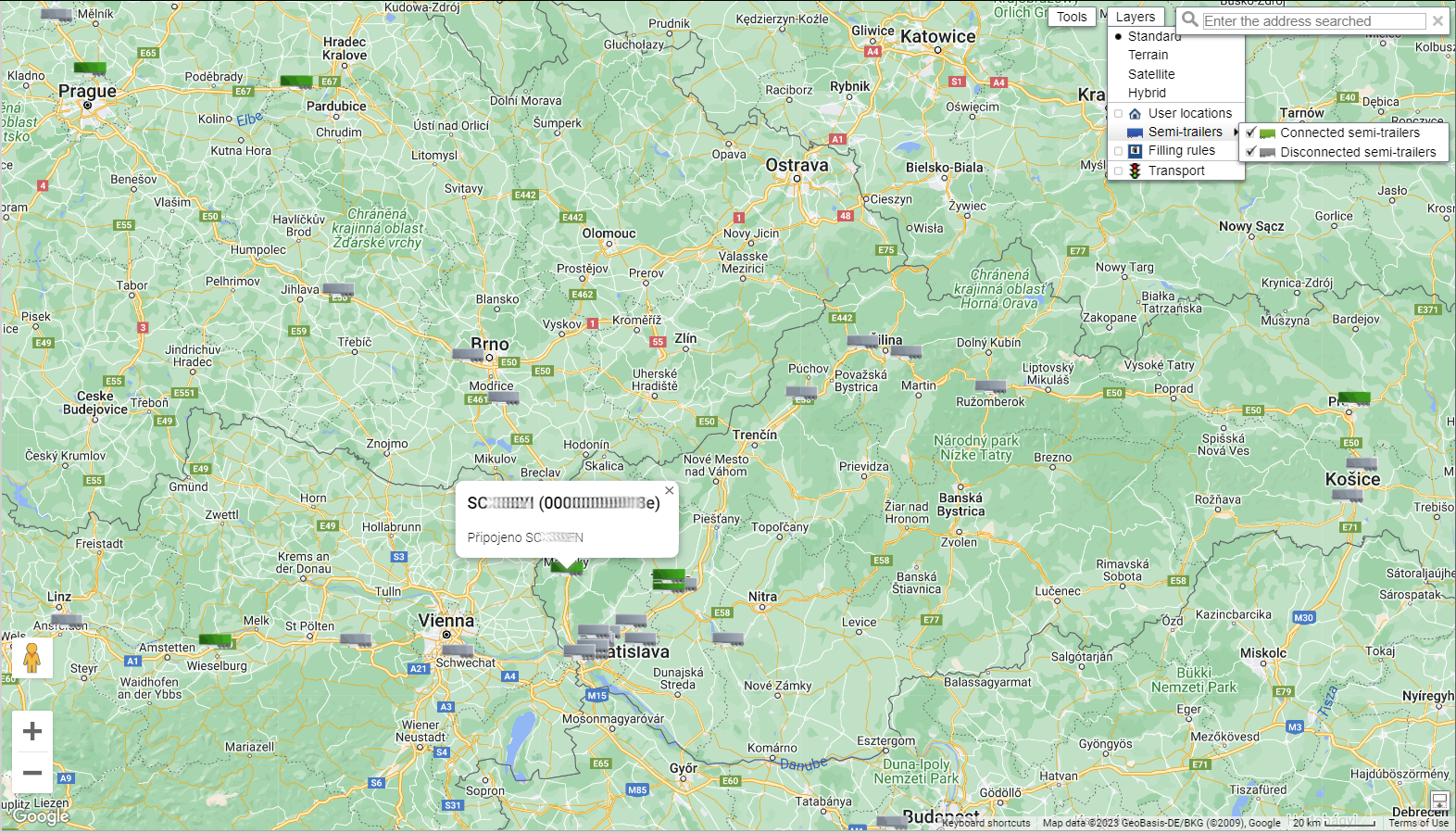
Task: Clear the address search with X icon
Action: click(1437, 20)
